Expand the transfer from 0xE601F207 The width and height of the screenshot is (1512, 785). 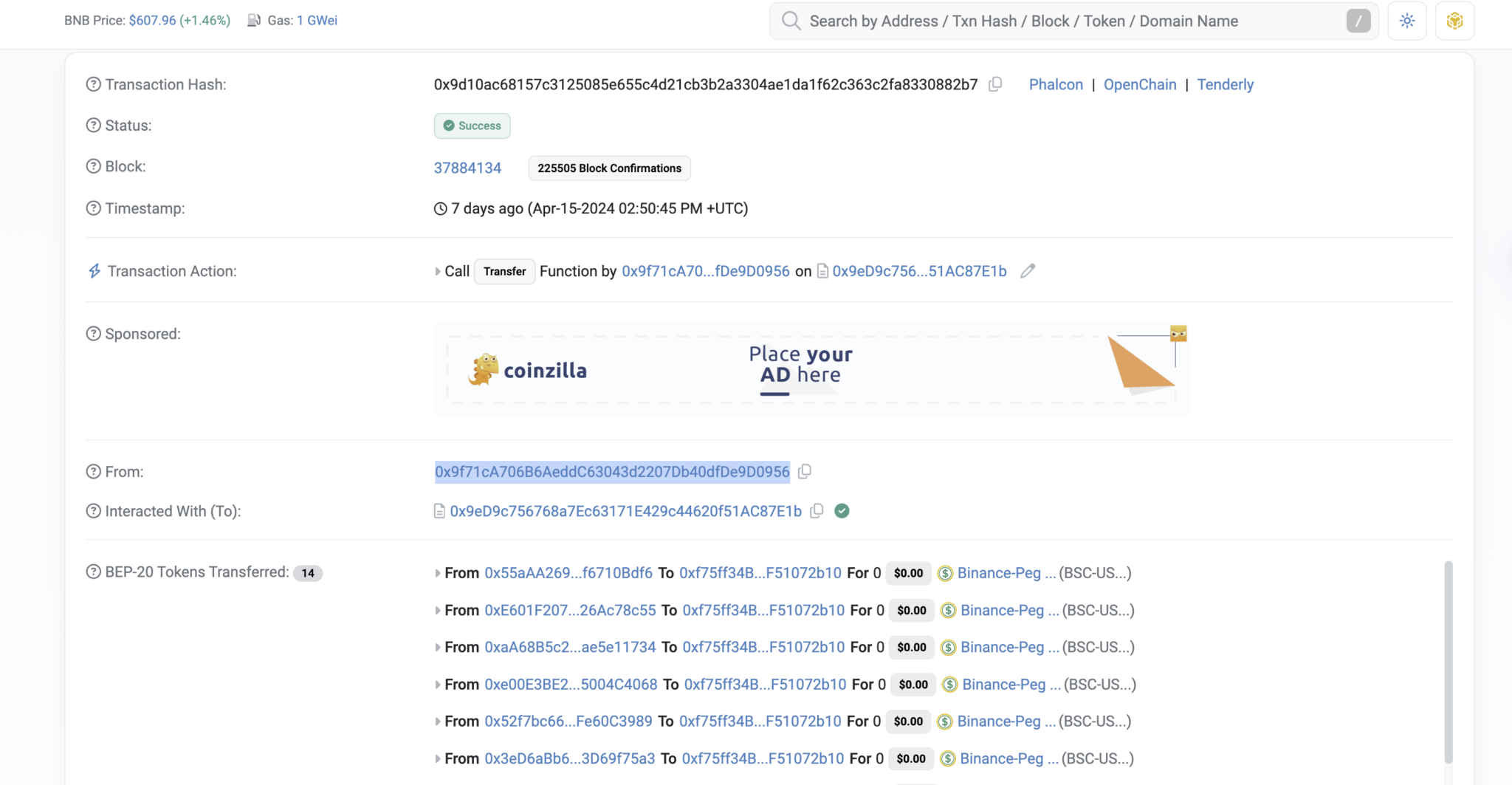(436, 610)
